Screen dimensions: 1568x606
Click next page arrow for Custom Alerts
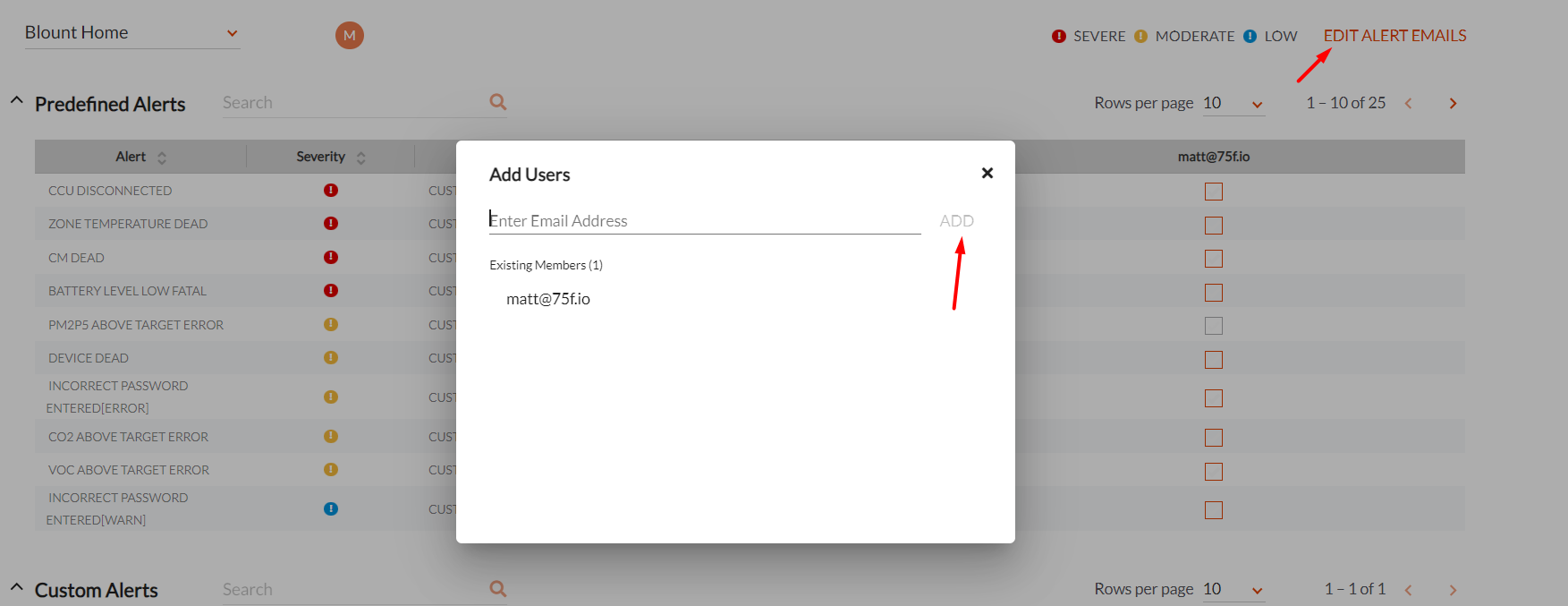pos(1453,590)
